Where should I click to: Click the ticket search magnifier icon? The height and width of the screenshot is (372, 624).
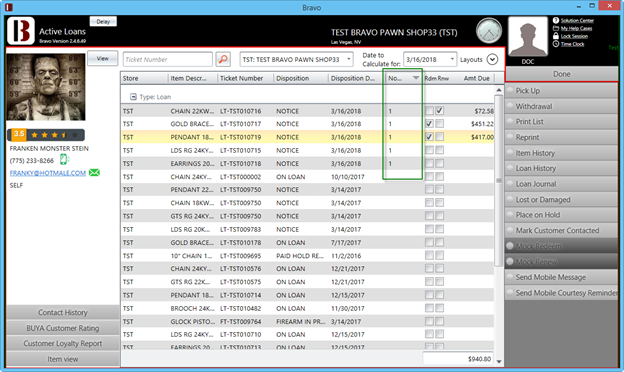[223, 59]
